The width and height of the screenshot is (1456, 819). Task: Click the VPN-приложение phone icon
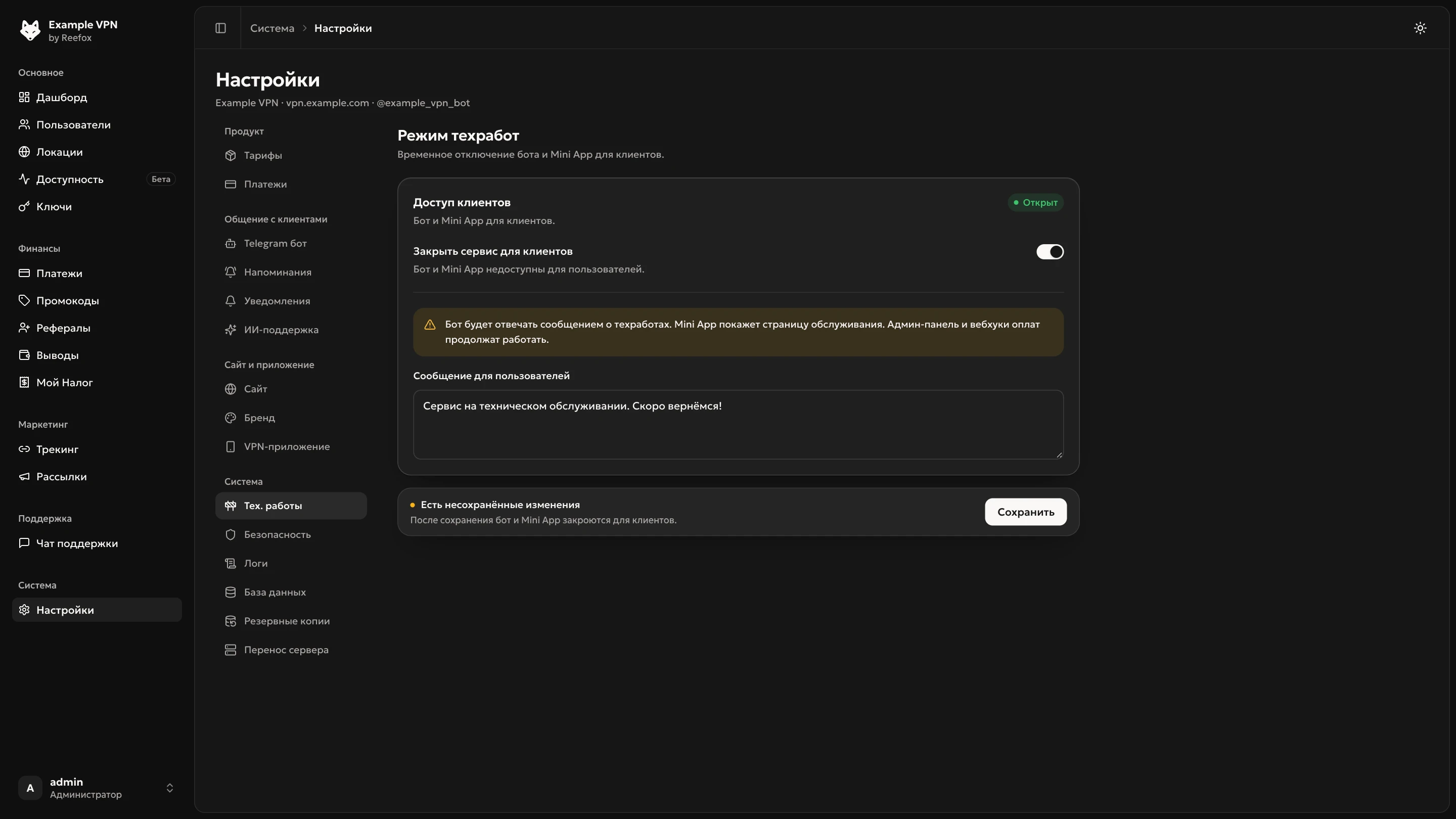point(230,446)
